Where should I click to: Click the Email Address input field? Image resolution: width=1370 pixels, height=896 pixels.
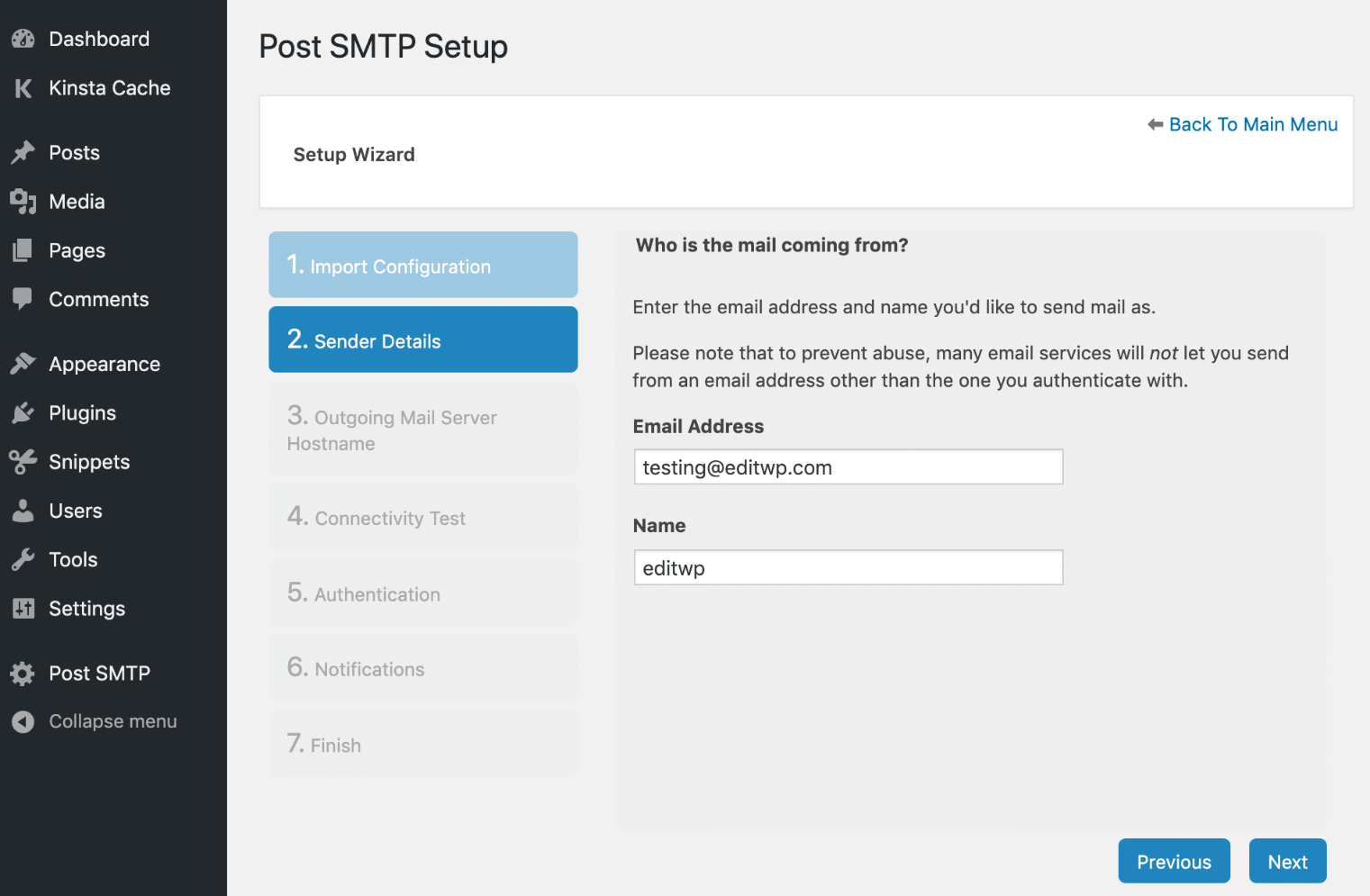tap(848, 466)
